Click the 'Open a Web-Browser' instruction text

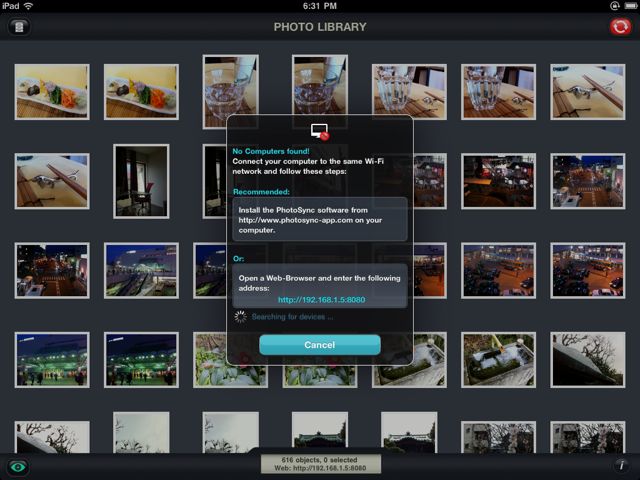click(x=319, y=283)
